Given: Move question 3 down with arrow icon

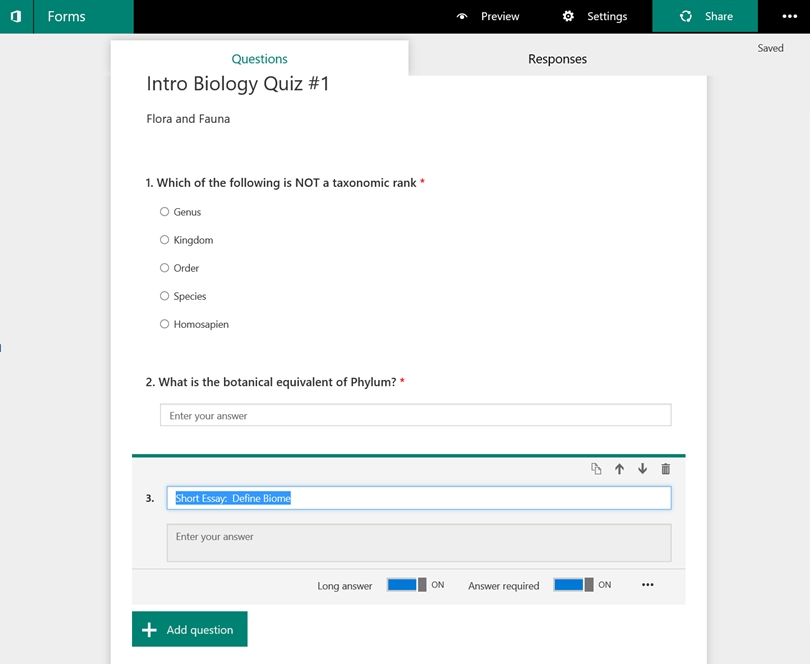Looking at the screenshot, I should tap(642, 469).
